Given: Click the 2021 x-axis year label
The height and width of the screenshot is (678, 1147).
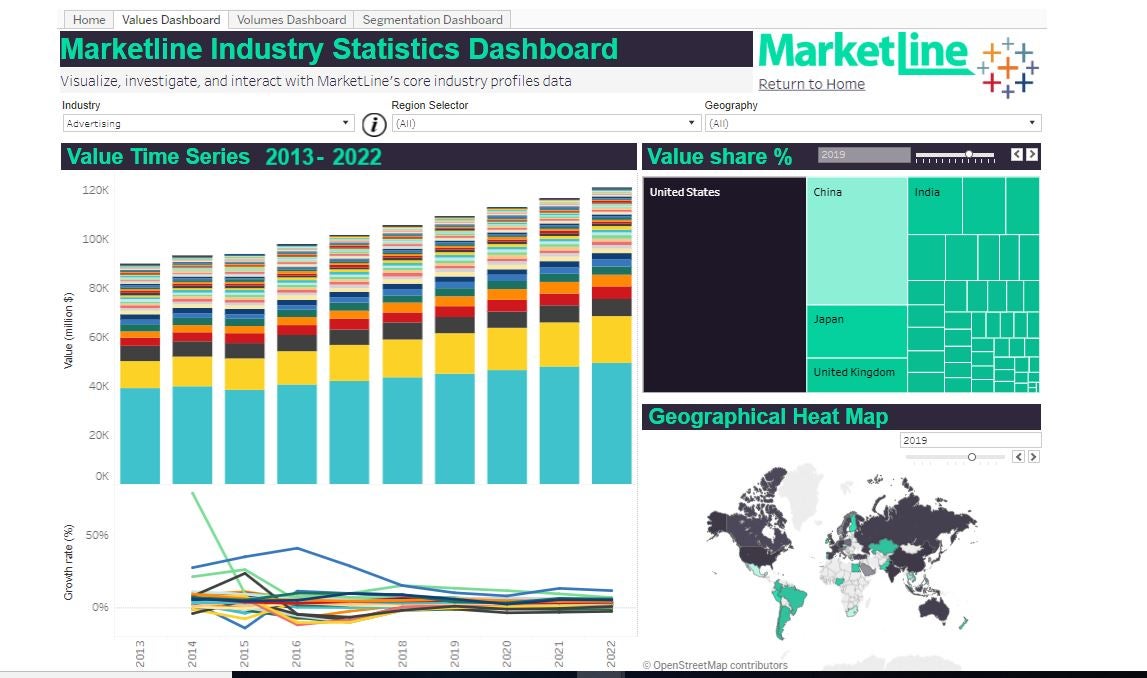Looking at the screenshot, I should click(560, 653).
